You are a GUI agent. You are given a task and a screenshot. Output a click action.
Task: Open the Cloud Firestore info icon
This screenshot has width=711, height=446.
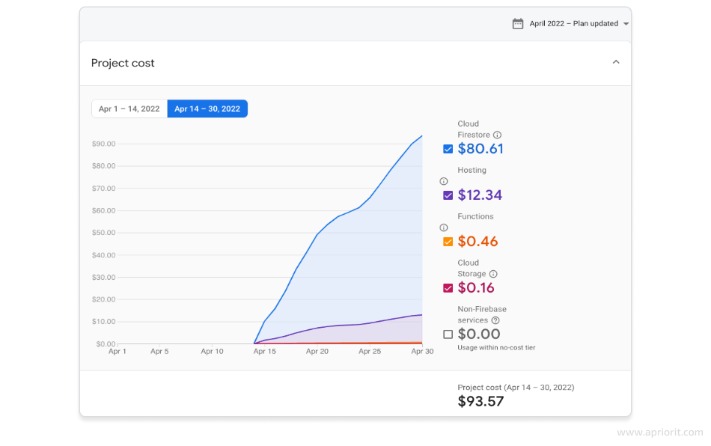click(x=497, y=135)
